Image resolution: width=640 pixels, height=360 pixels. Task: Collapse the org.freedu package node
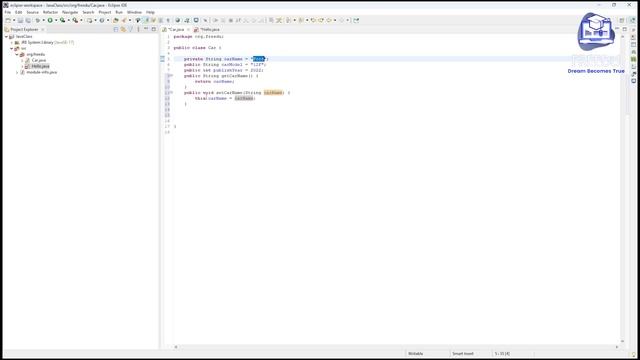pyautogui.click(x=17, y=54)
